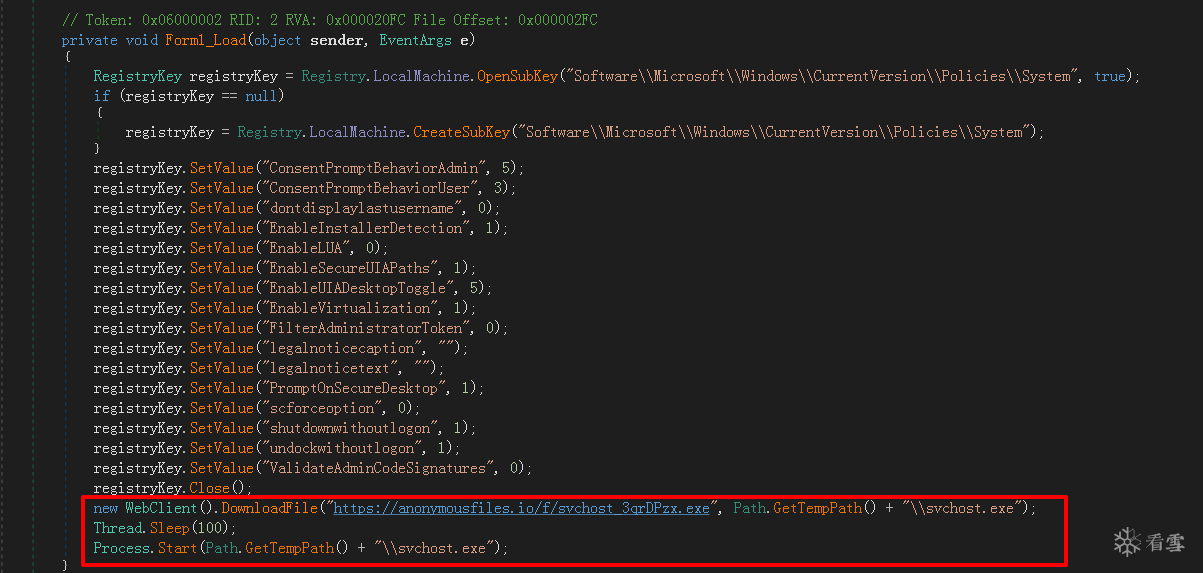Click the "// Token: 0x06000002" comment line
The height and width of the screenshot is (573, 1203).
point(330,20)
